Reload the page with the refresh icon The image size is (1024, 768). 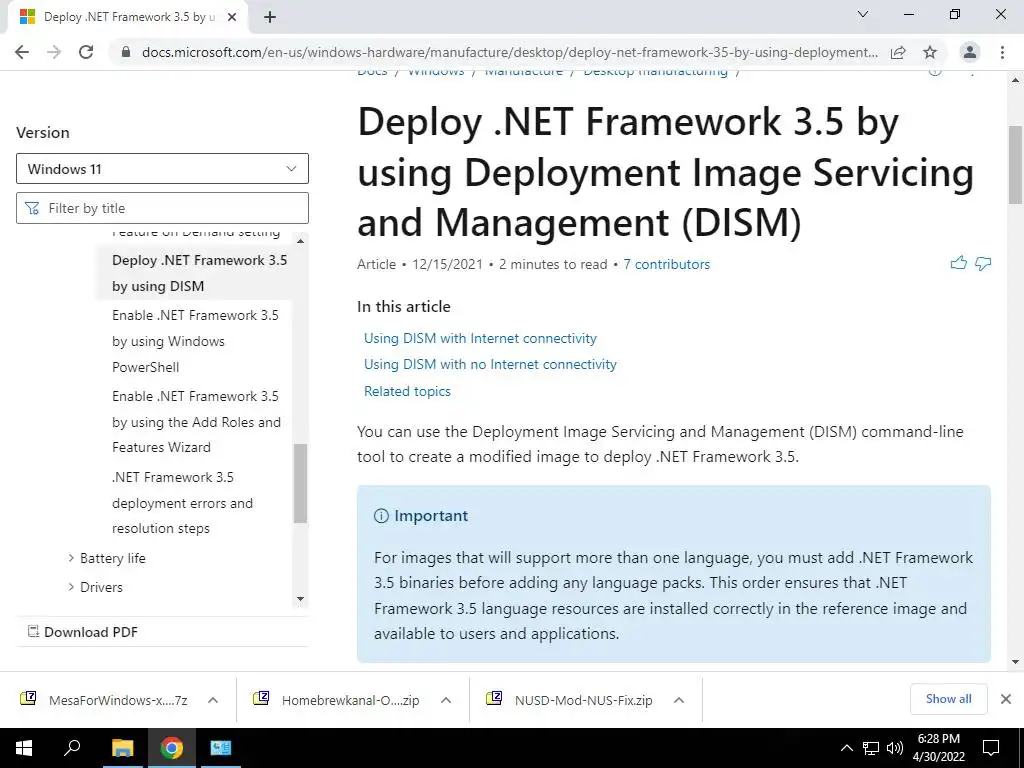[x=86, y=52]
